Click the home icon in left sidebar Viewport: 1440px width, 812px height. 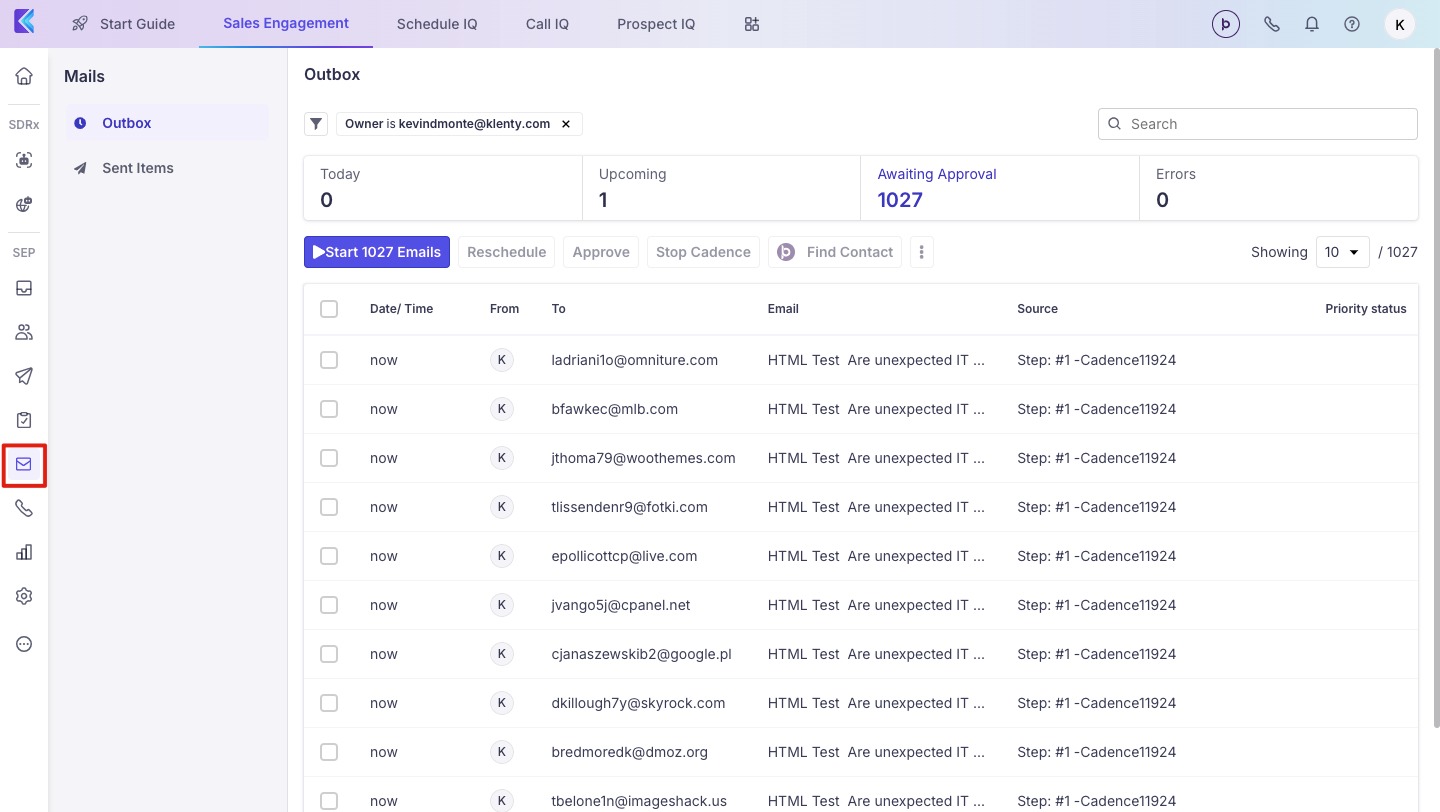24,76
